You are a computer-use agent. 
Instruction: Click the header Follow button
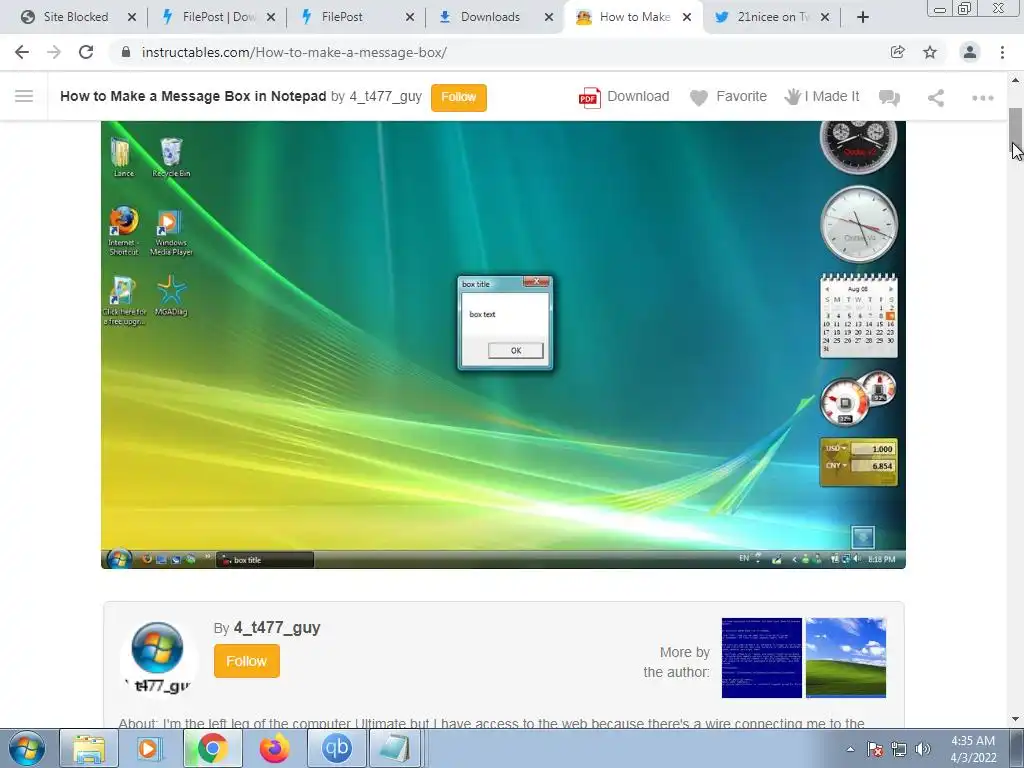tap(458, 97)
